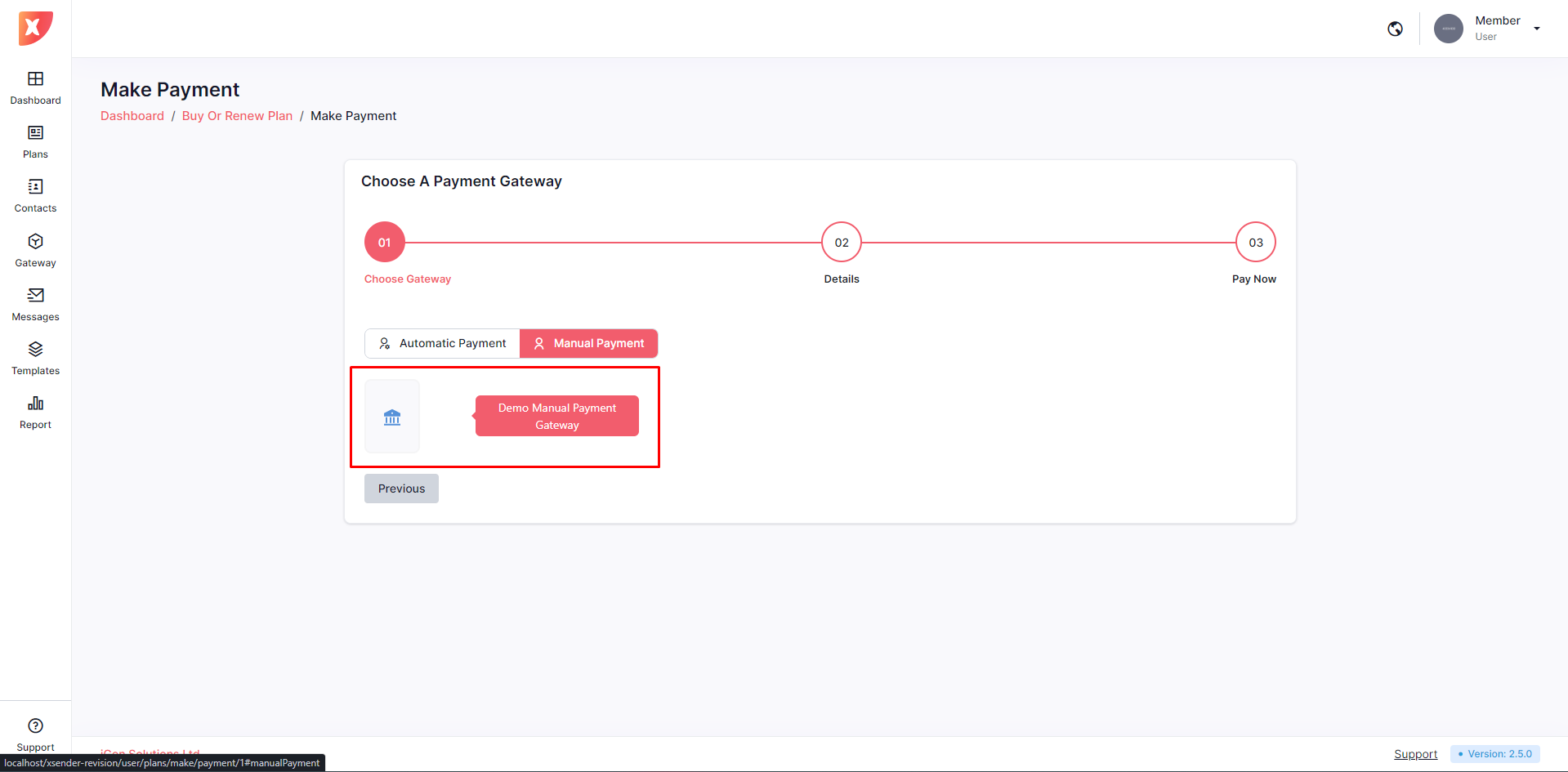Screen dimensions: 1568x772
Task: Switch to the Automatic Payment tab
Action: (442, 343)
